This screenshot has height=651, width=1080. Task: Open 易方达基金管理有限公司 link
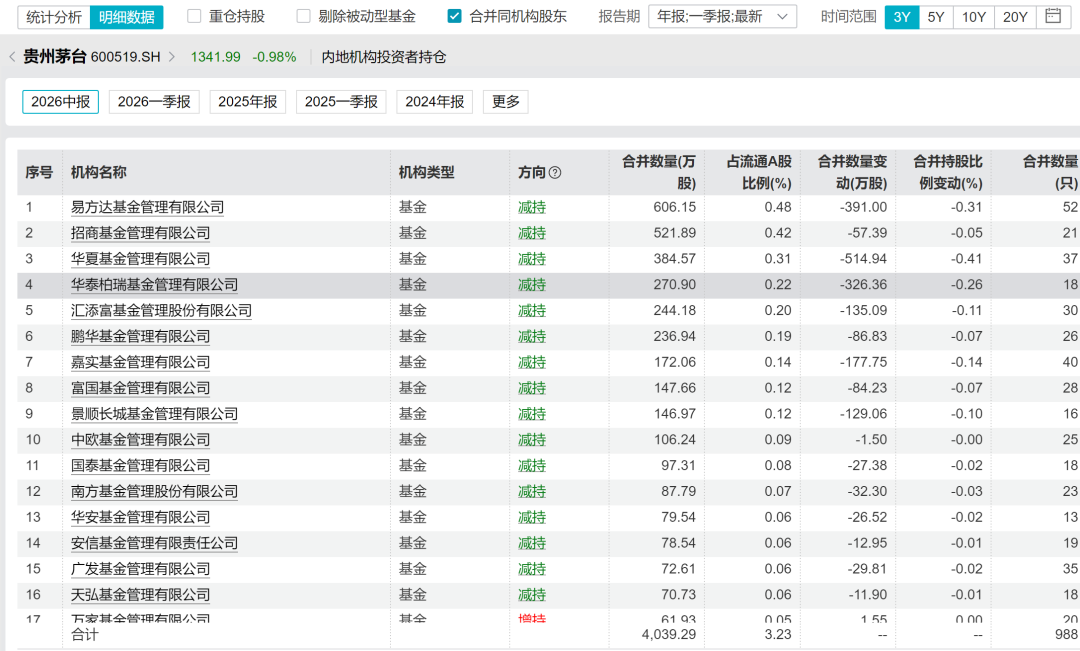click(x=147, y=207)
